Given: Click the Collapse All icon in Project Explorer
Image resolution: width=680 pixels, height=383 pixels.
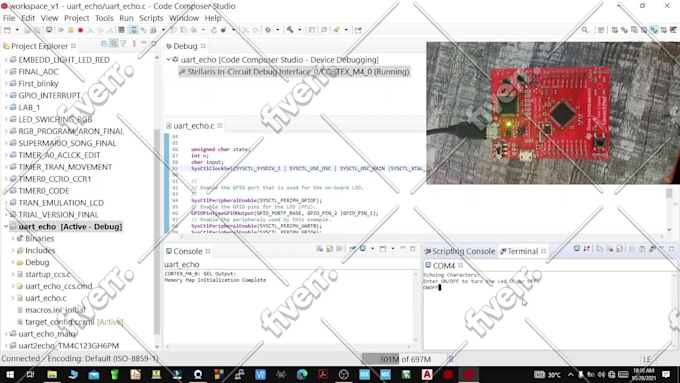Looking at the screenshot, I should (104, 44).
